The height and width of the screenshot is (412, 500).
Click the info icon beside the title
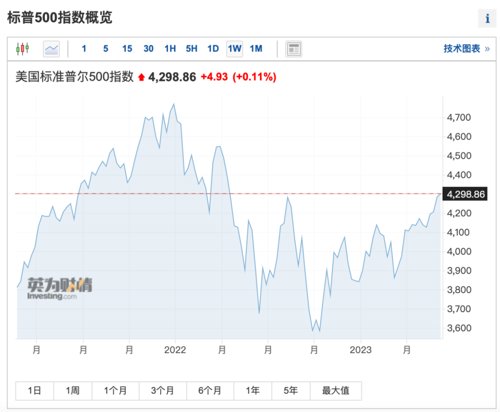pyautogui.click(x=487, y=18)
